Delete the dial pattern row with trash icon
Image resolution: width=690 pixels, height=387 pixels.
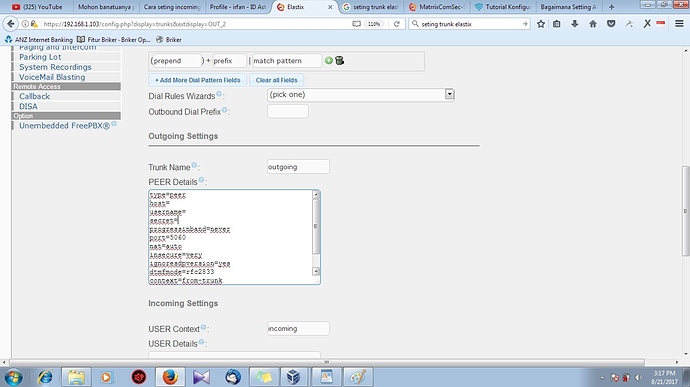click(339, 60)
